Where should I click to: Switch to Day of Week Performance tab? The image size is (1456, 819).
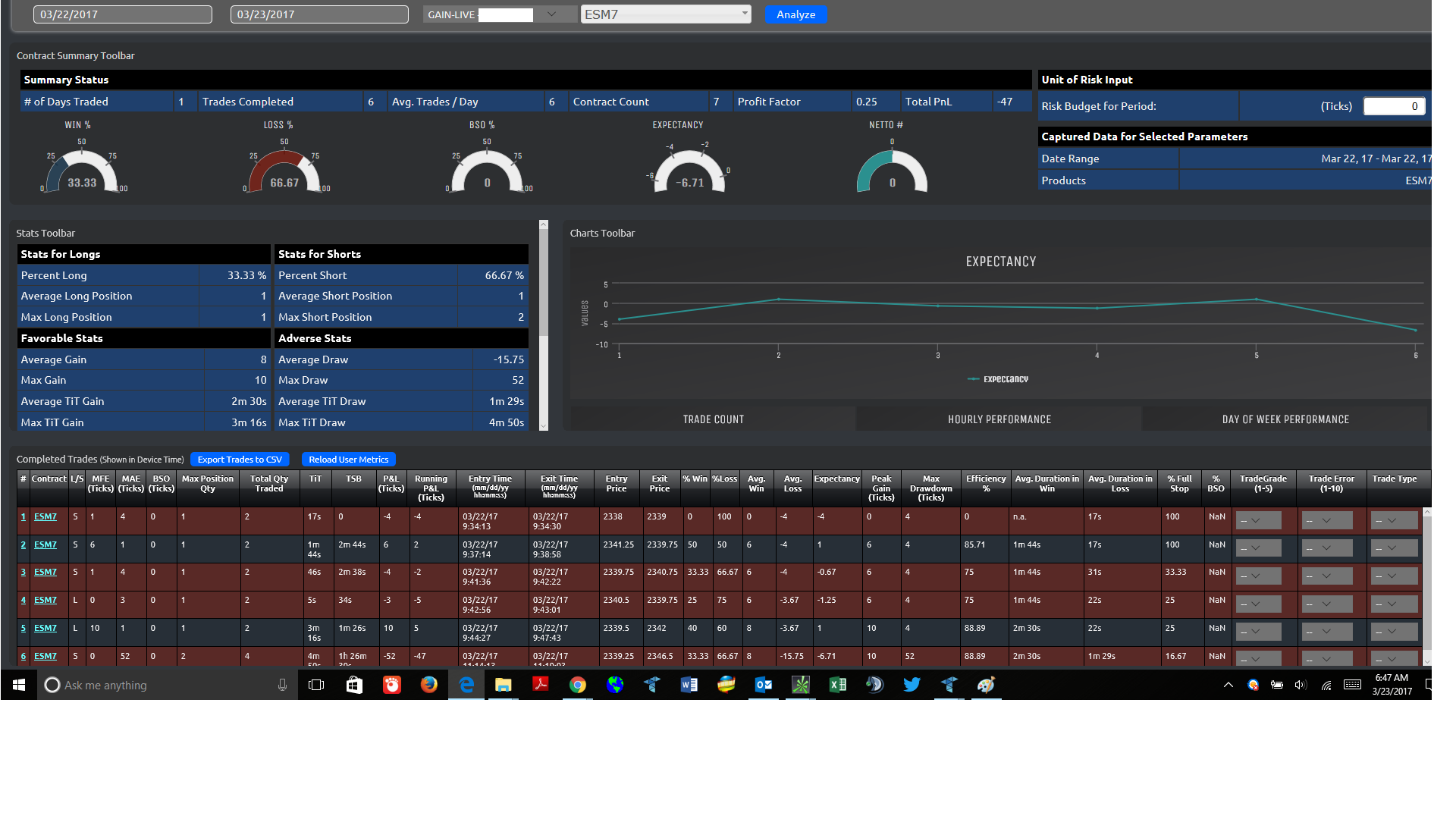(x=1285, y=419)
